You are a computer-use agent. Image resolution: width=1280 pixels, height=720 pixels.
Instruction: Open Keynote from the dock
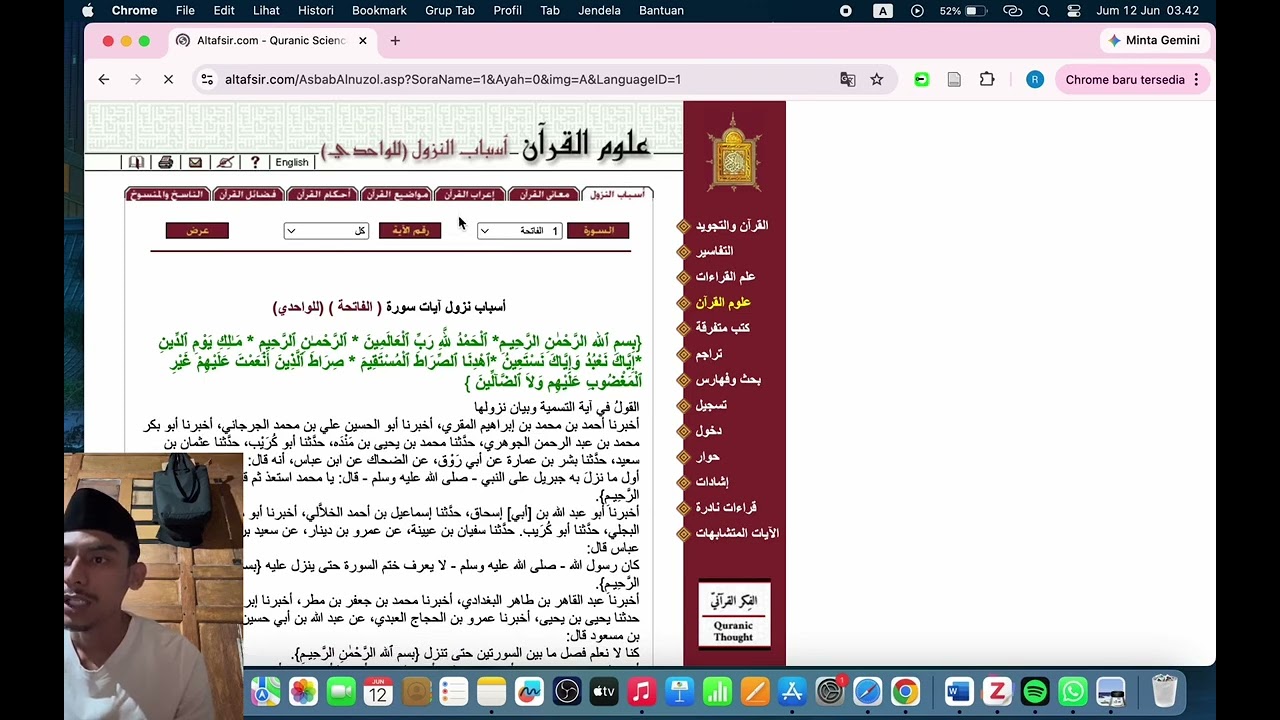coord(680,691)
